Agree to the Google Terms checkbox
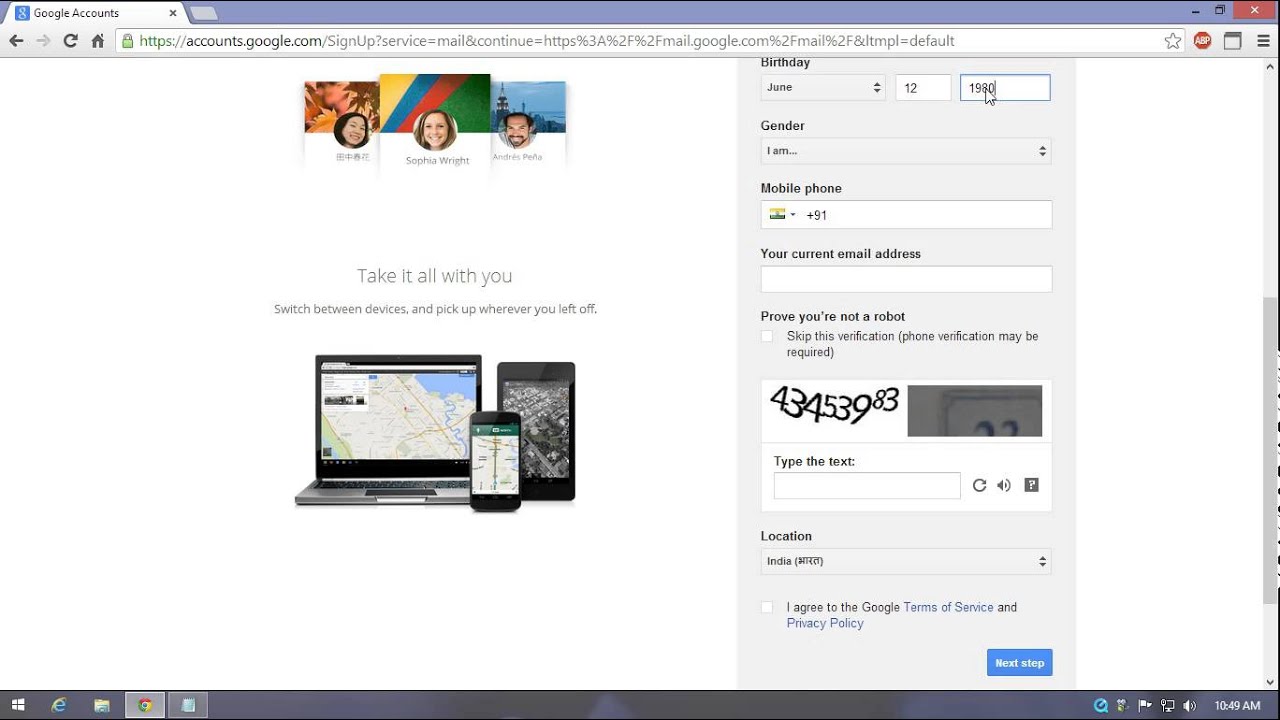 767,607
